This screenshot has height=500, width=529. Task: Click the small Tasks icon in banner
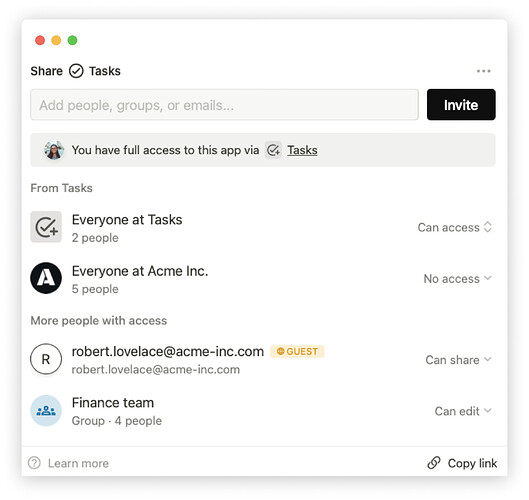273,150
